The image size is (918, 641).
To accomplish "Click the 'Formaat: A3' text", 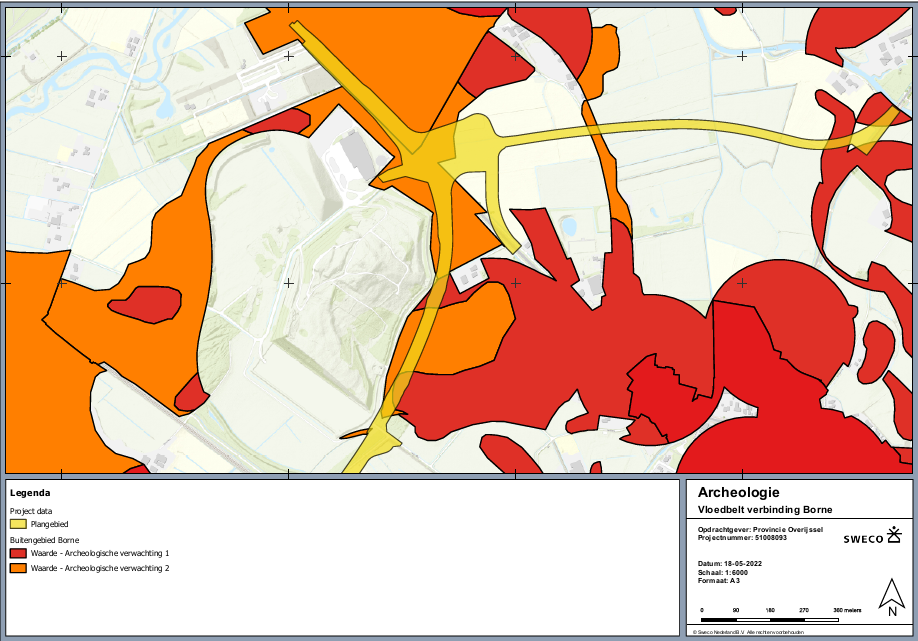I will [718, 581].
